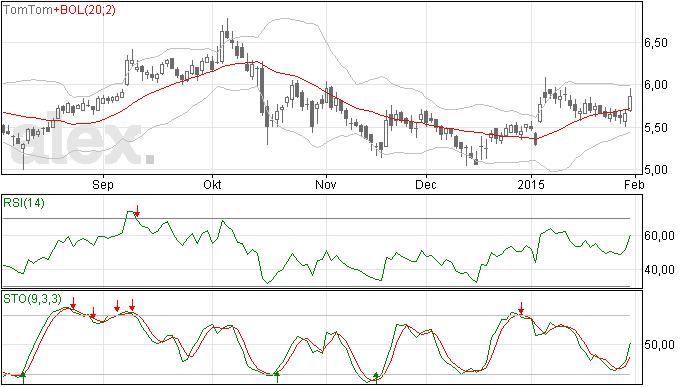This screenshot has width=690, height=387.
Task: Click the TomTom chart title label
Action: (28, 10)
